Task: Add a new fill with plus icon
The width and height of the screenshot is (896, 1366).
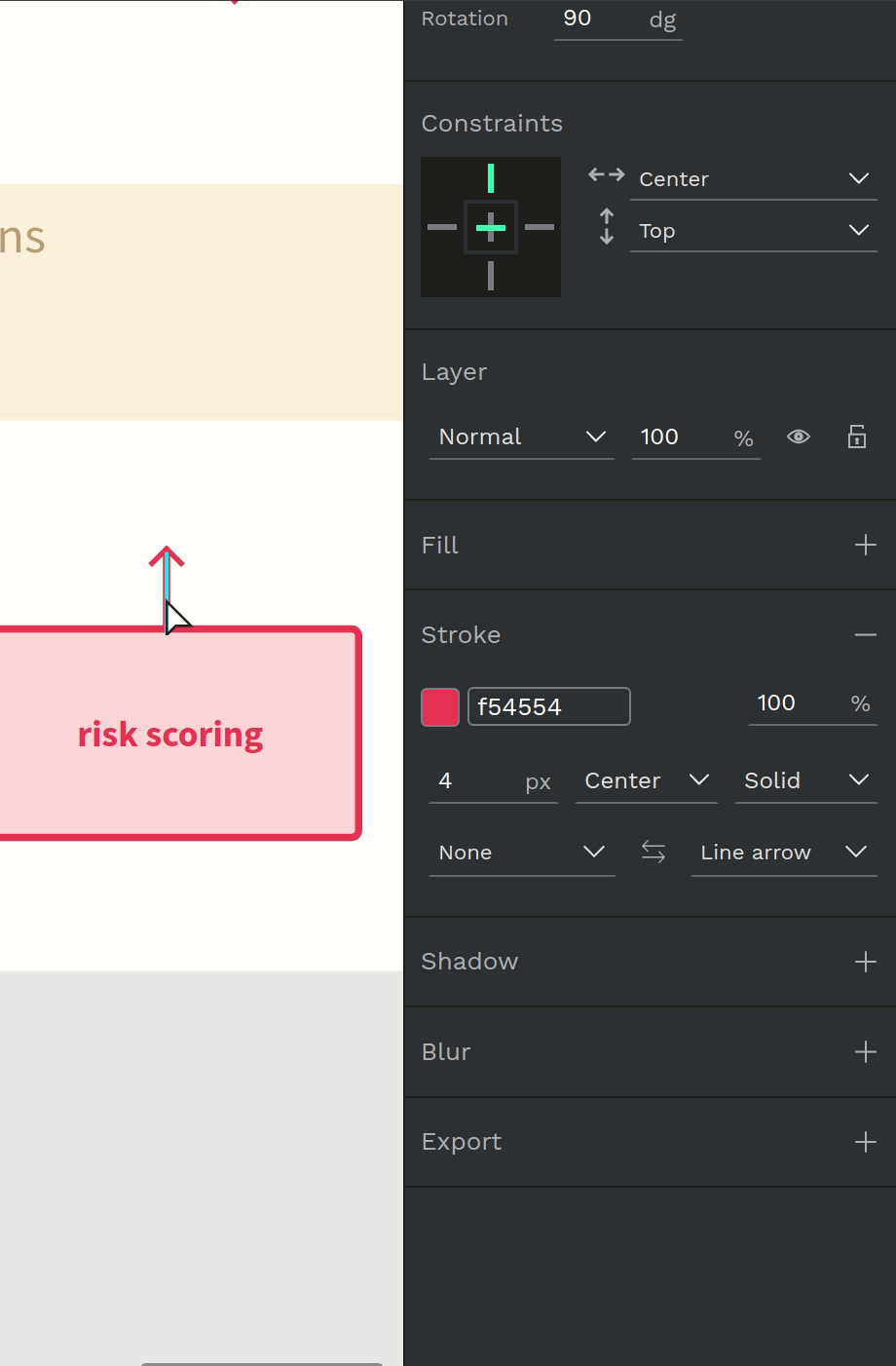Action: [865, 545]
